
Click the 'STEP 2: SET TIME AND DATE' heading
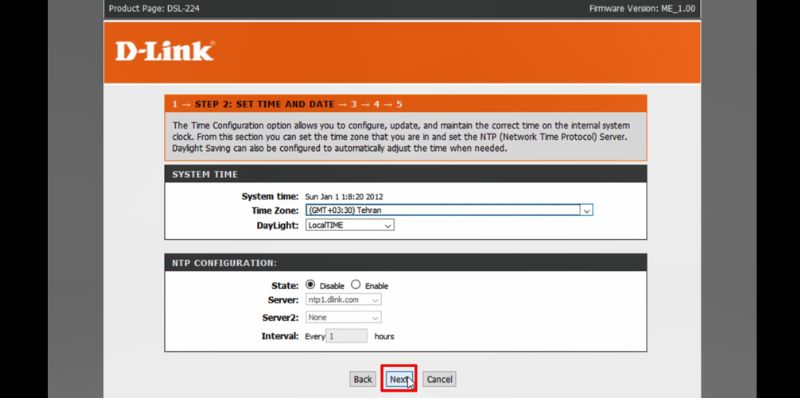tap(265, 104)
